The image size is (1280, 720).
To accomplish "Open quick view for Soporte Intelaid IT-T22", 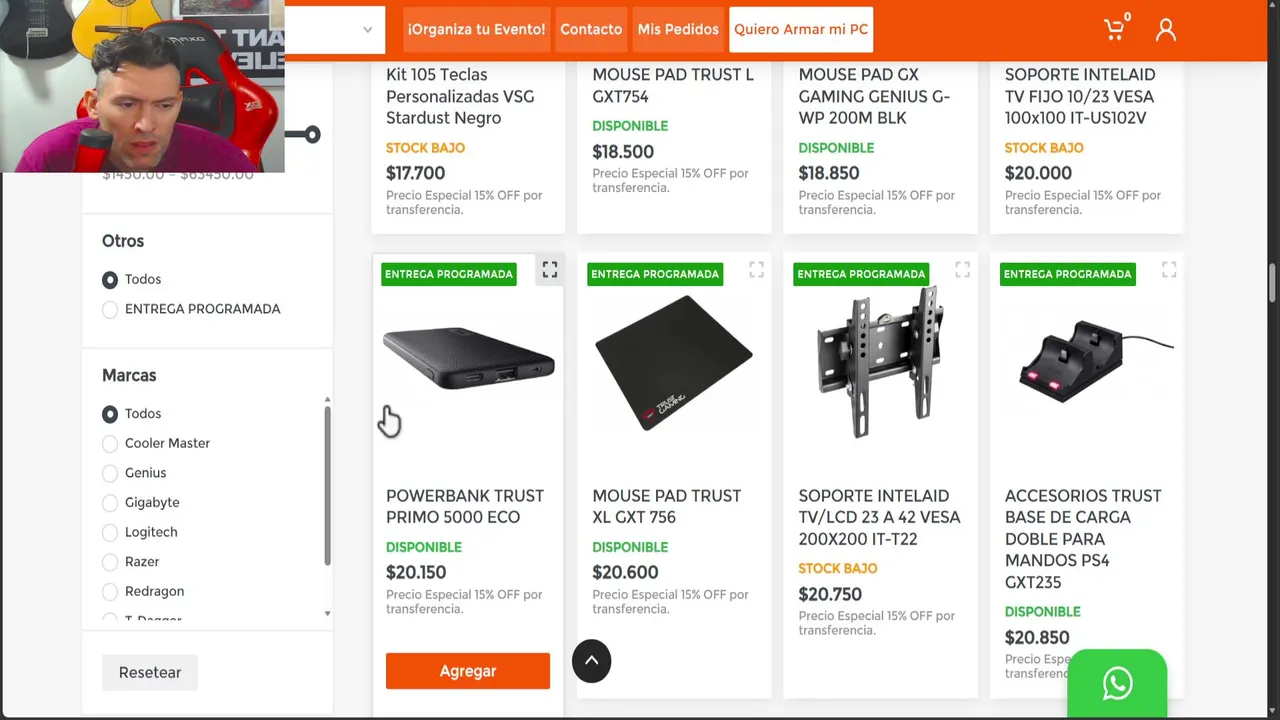I will (x=962, y=270).
